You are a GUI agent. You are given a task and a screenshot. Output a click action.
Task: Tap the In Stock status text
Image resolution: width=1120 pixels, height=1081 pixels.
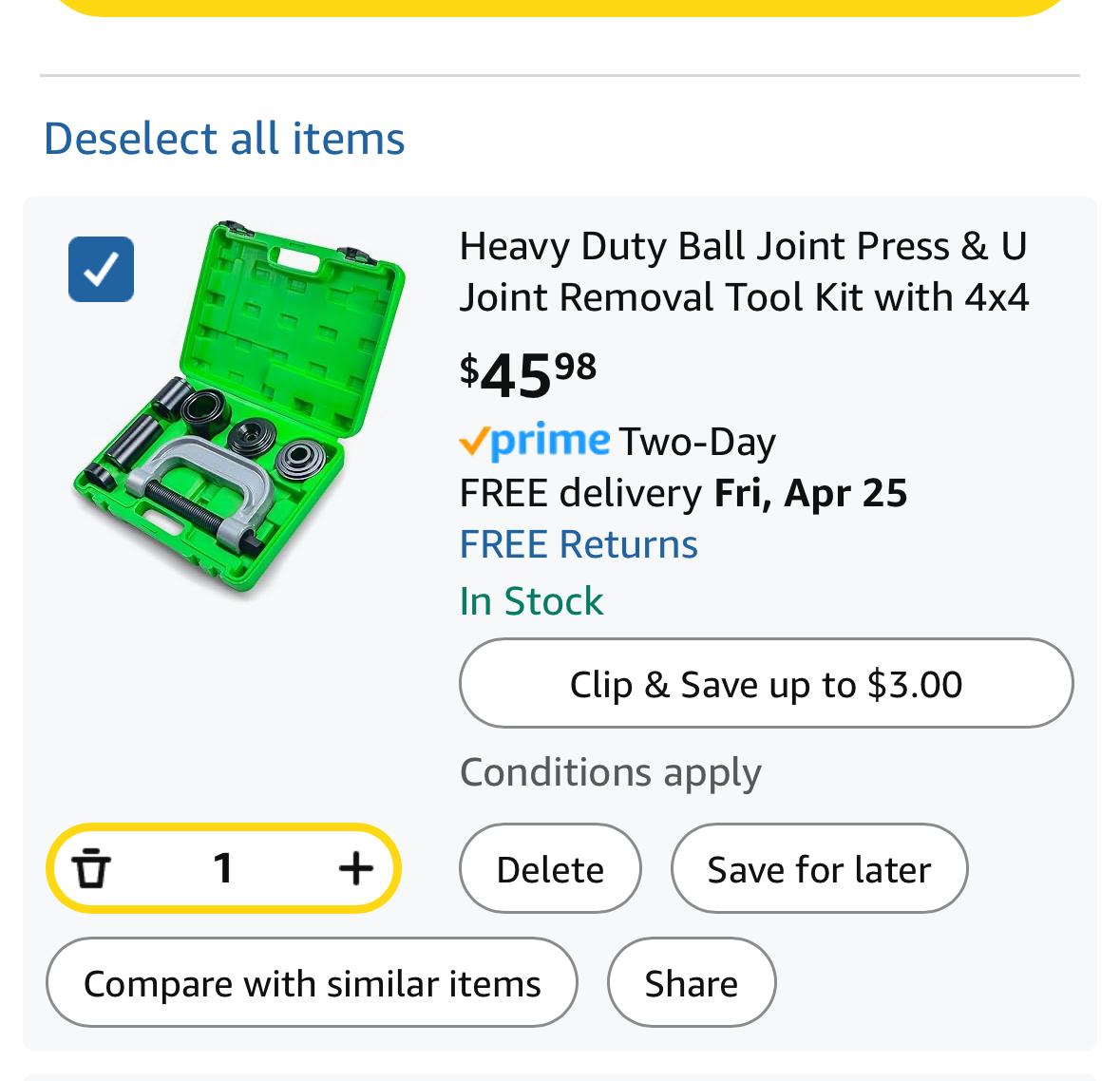coord(531,601)
